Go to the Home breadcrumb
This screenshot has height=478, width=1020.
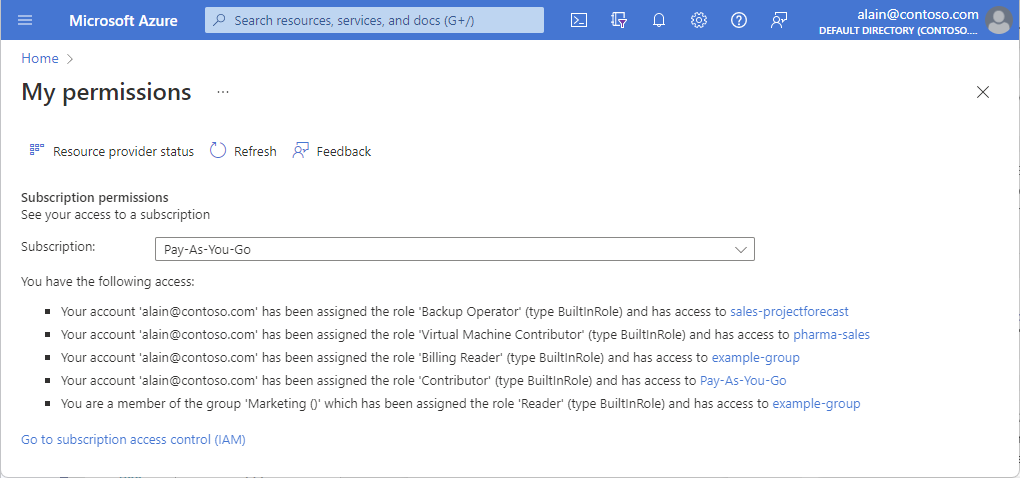40,59
